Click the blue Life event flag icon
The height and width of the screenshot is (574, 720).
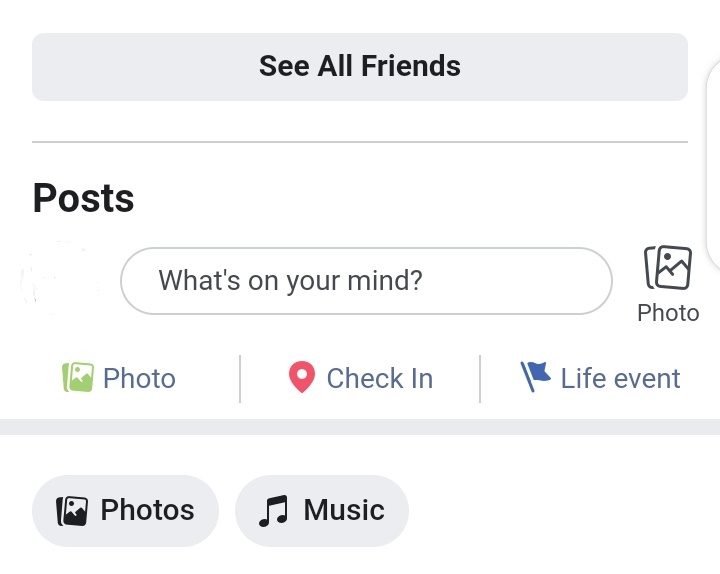(x=536, y=377)
